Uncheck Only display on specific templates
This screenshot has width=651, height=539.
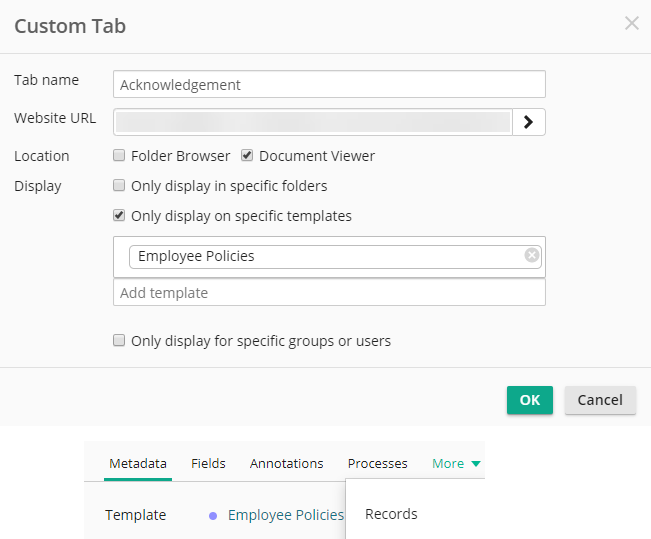pyautogui.click(x=120, y=216)
